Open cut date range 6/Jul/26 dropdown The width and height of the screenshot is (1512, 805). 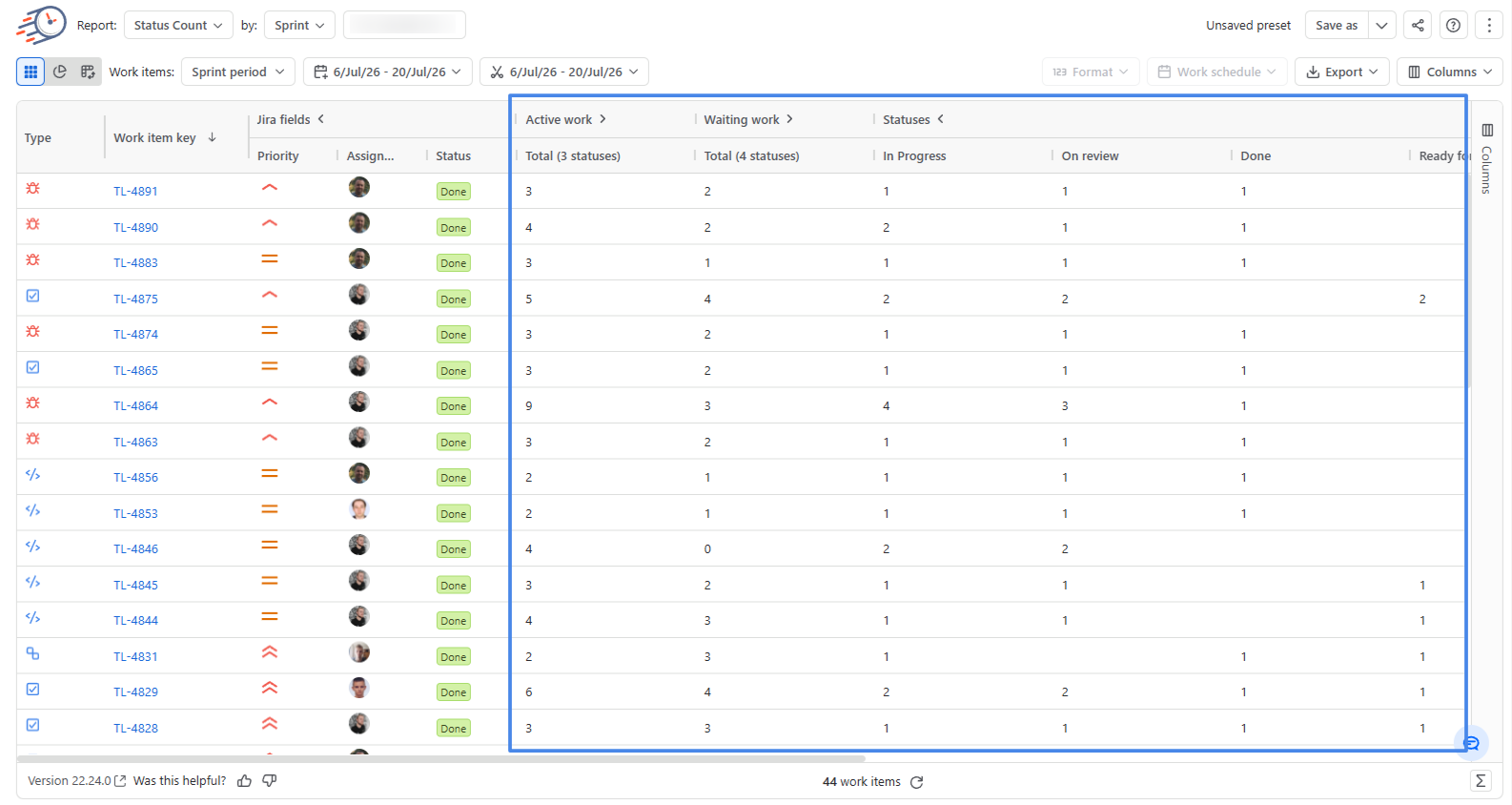[564, 72]
